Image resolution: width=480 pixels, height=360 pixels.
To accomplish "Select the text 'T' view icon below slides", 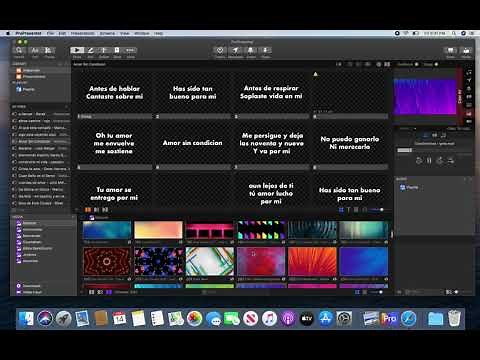I will click(x=349, y=210).
